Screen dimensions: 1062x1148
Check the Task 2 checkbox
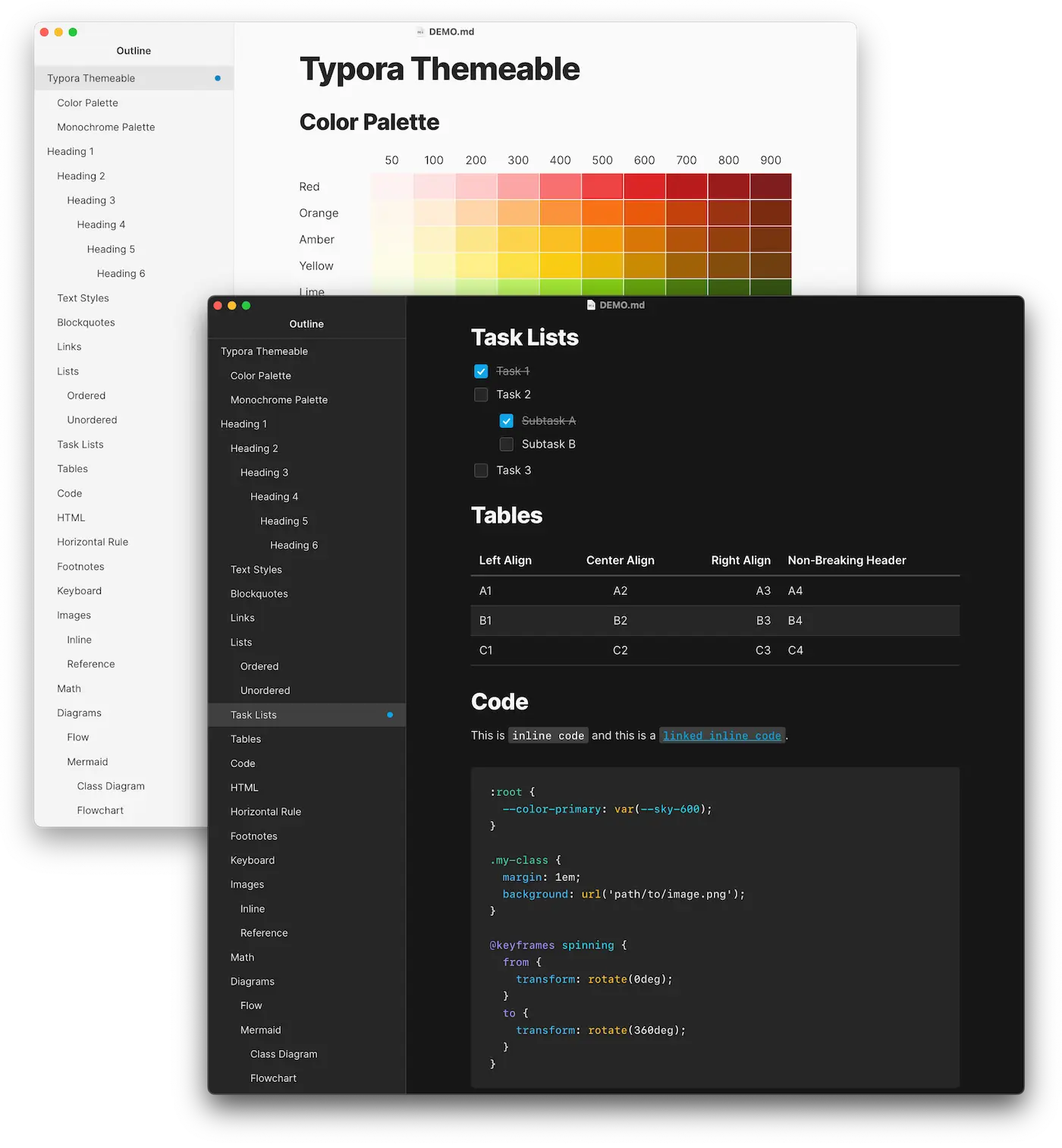click(x=481, y=395)
